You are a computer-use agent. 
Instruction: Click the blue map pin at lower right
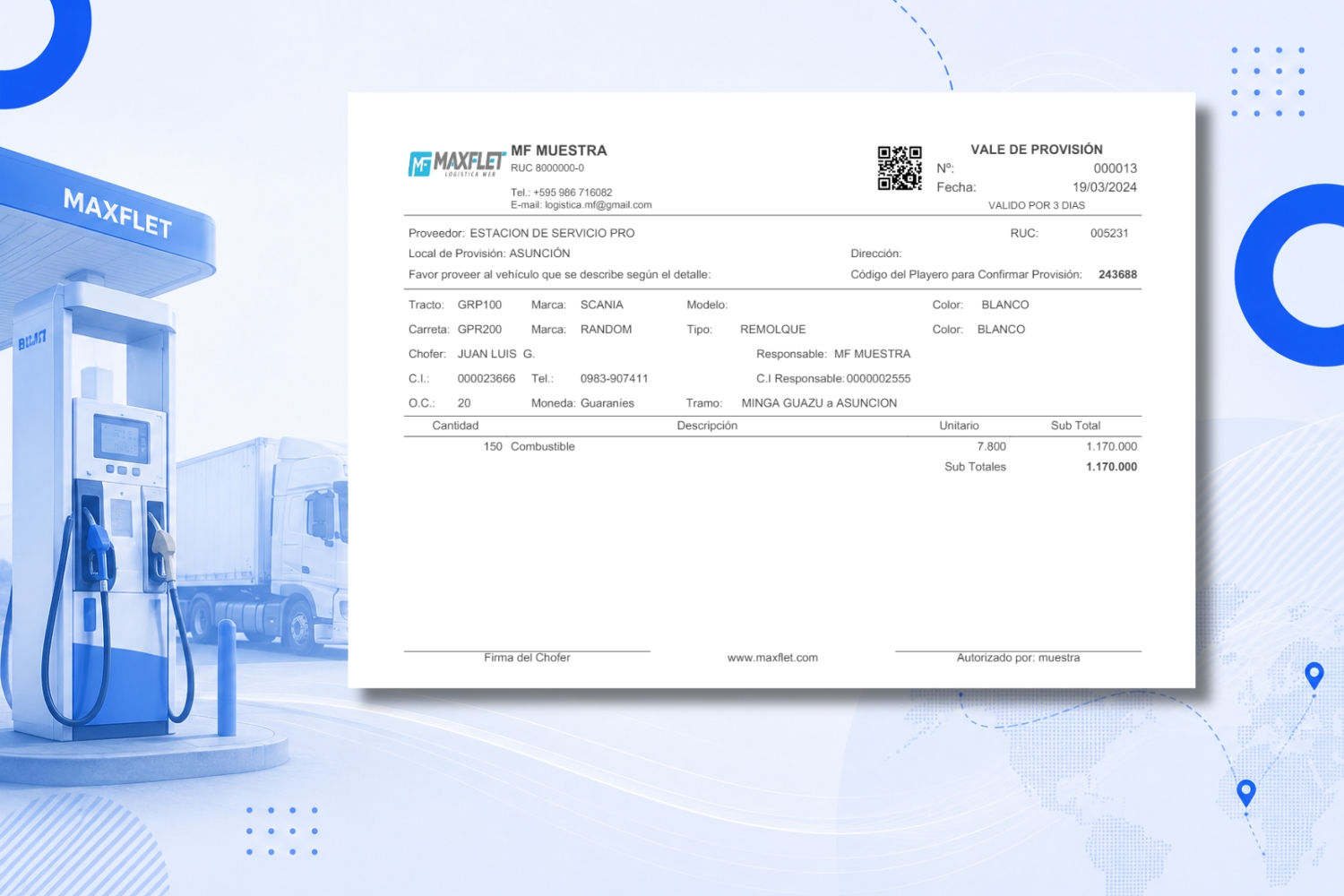coord(1245,793)
